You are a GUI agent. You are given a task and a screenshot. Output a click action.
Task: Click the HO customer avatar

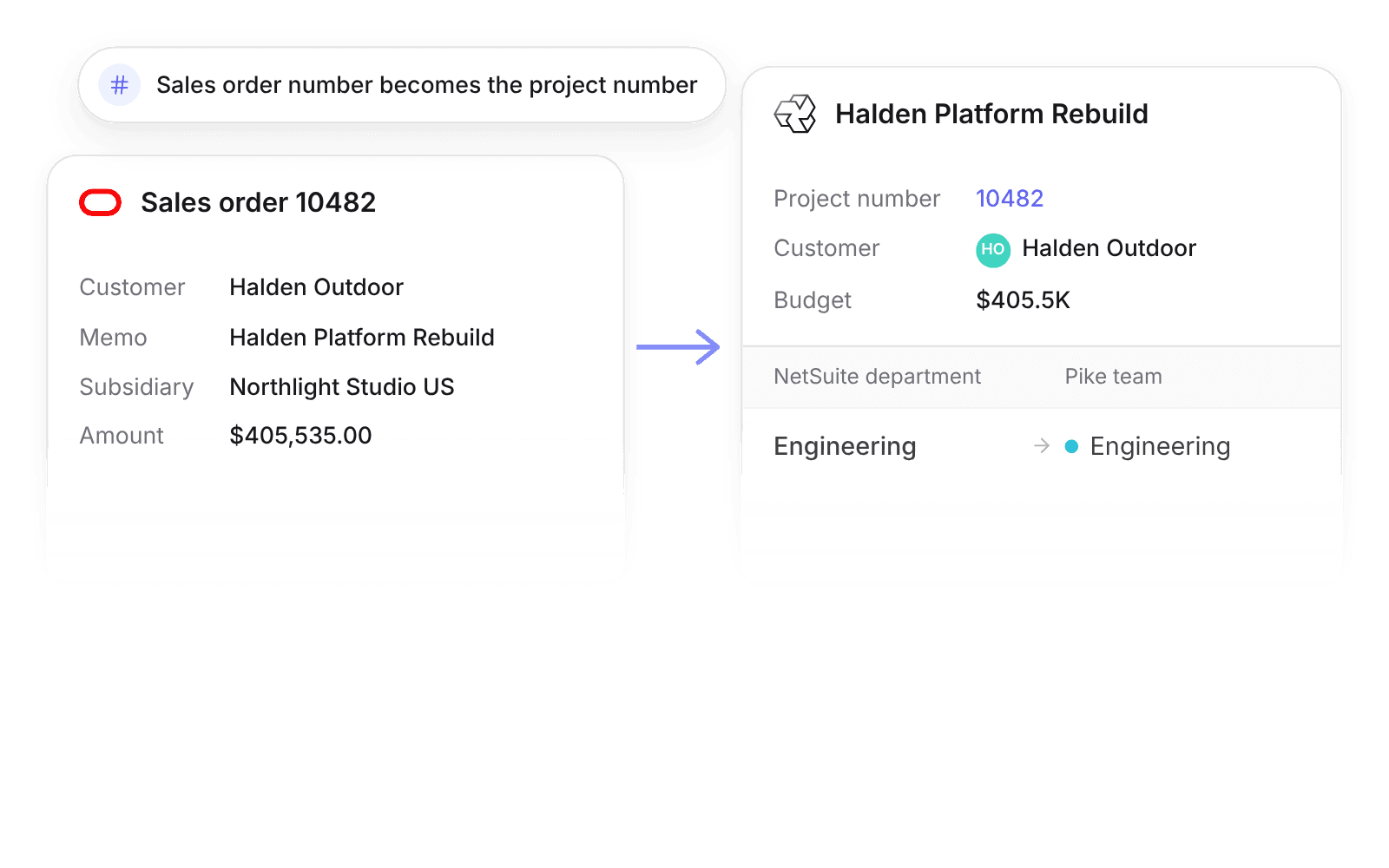(x=993, y=250)
